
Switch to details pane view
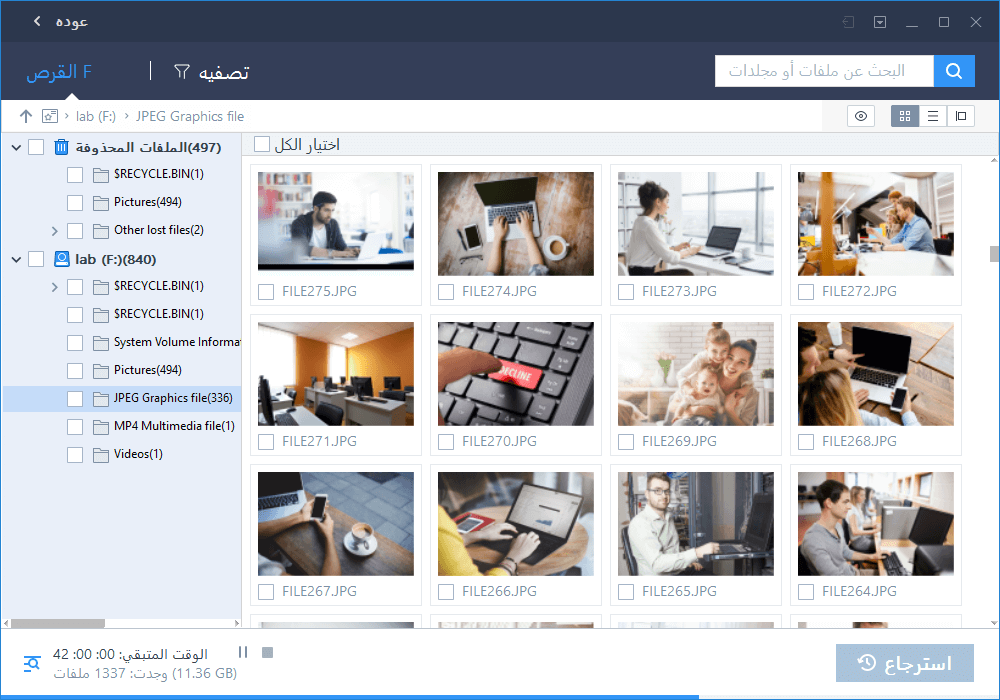[961, 116]
